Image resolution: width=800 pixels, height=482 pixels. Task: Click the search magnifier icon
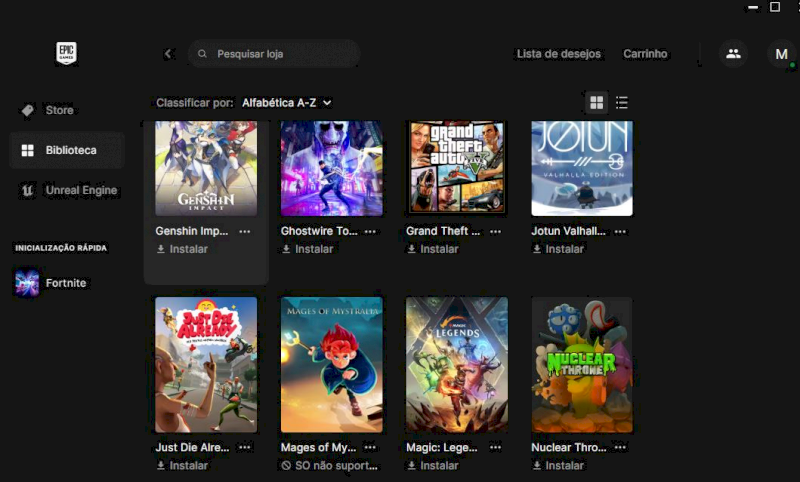[202, 54]
